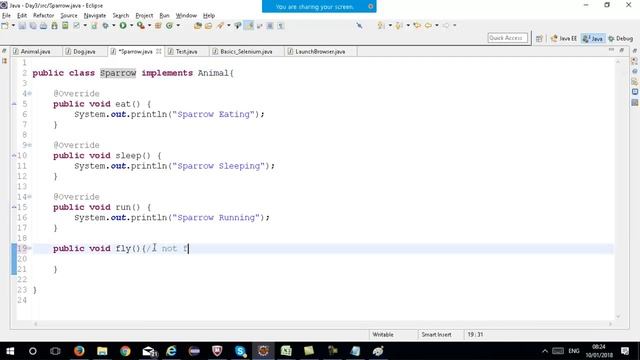This screenshot has width=640, height=360.
Task: Open the New Java Class dropdown arrow
Action: 178,25
